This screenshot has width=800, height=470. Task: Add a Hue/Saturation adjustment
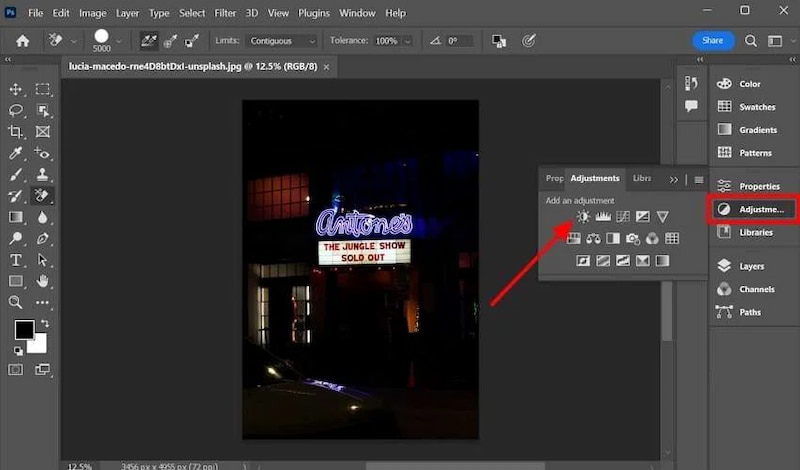click(573, 238)
